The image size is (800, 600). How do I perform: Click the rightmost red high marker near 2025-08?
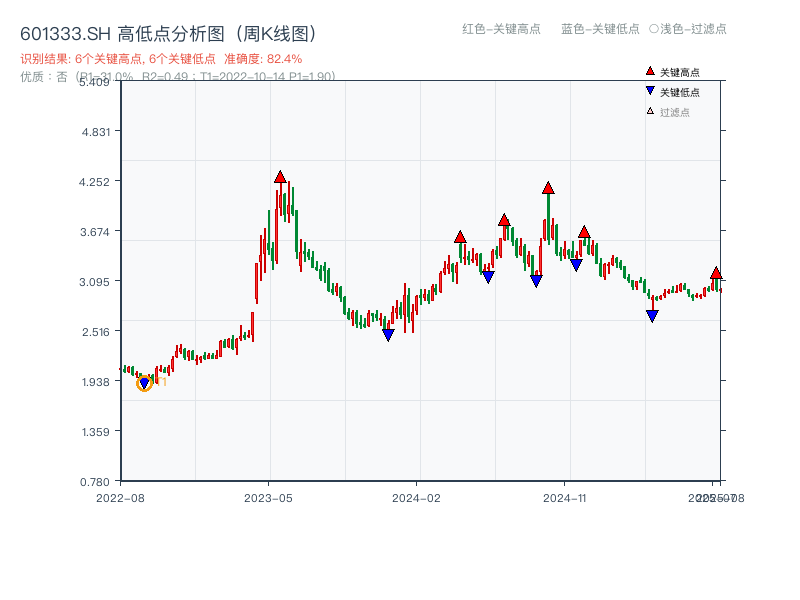point(717,271)
